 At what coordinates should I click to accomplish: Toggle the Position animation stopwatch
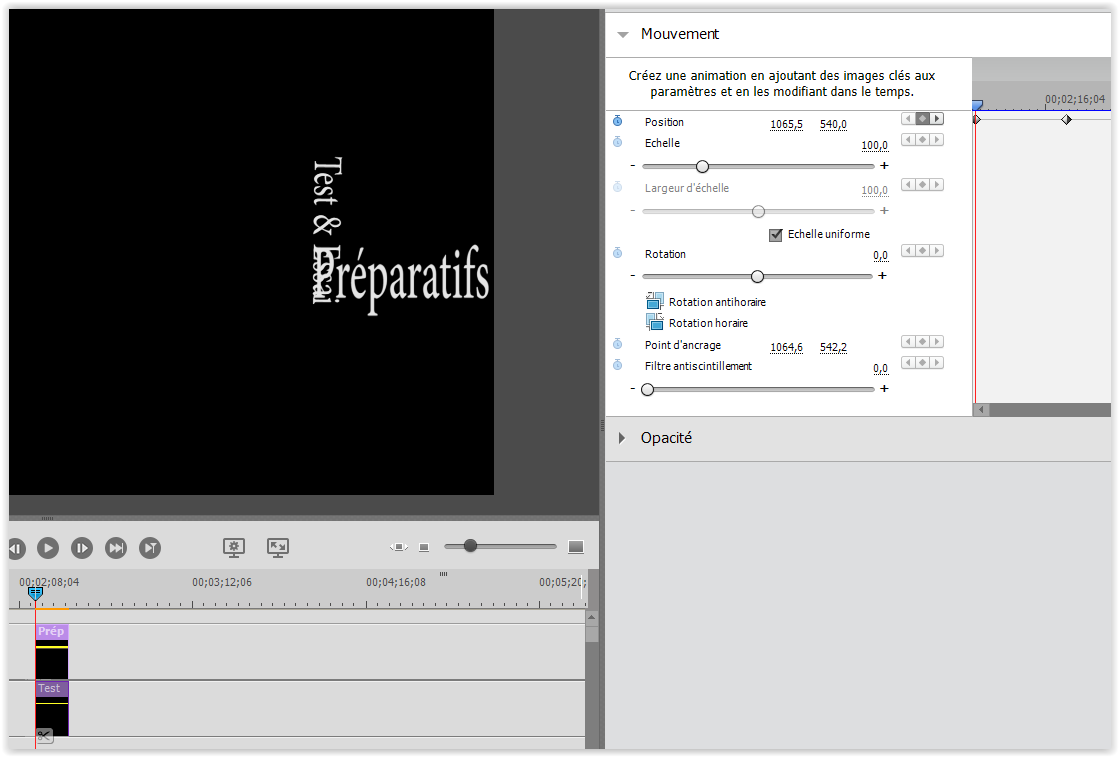618,121
